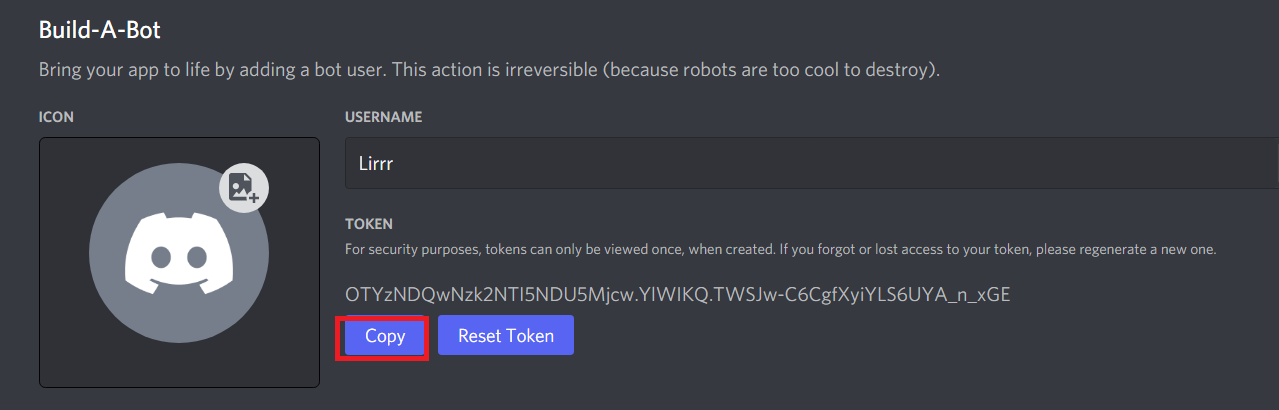Image resolution: width=1279 pixels, height=410 pixels.
Task: Click the 'Bring your app to life' description
Action: [x=489, y=71]
